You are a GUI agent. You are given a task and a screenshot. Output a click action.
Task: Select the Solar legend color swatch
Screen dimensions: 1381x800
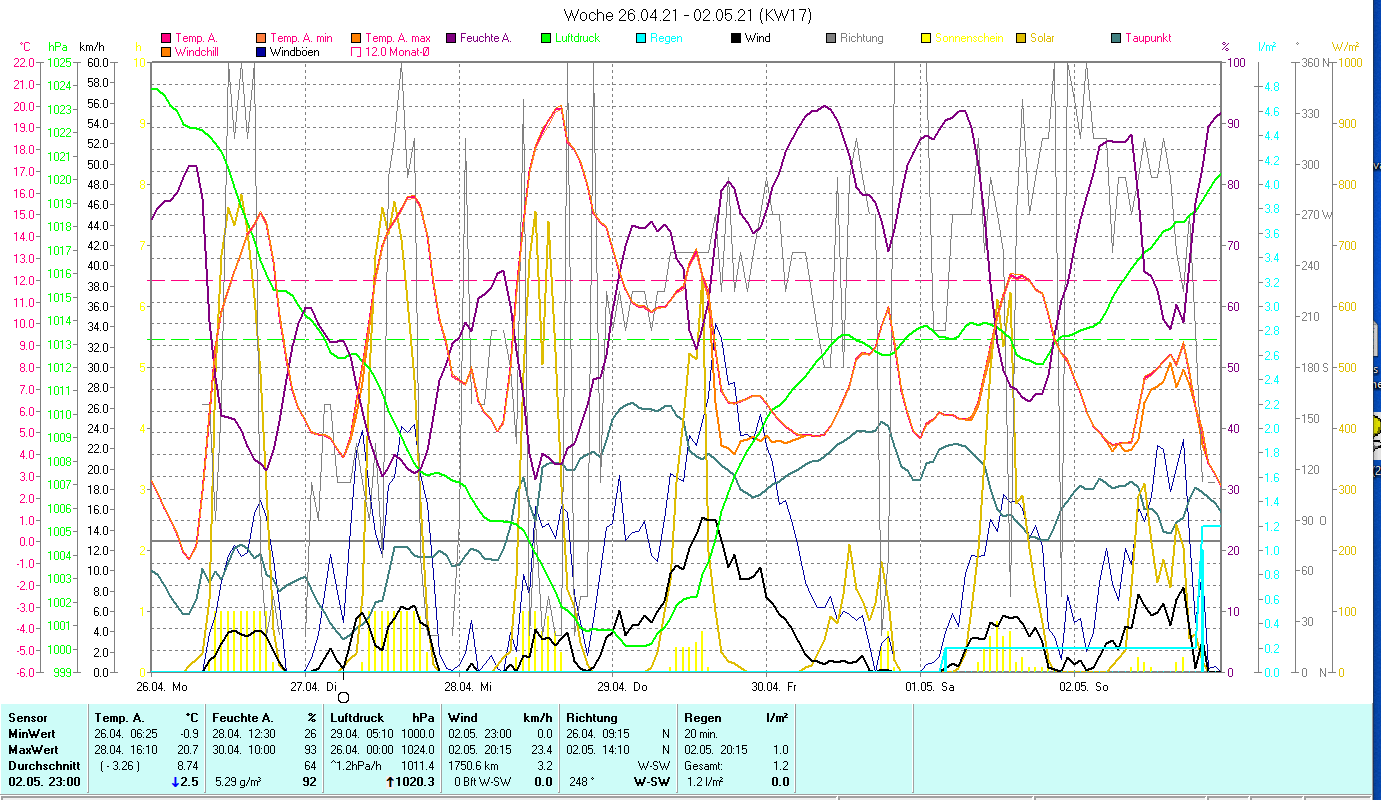(1021, 38)
